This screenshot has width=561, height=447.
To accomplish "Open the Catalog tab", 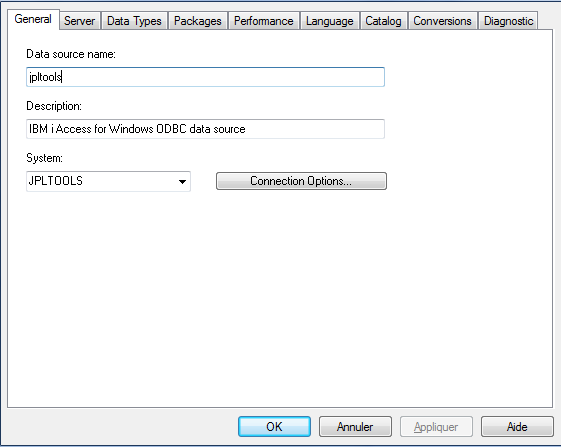I will coord(383,21).
